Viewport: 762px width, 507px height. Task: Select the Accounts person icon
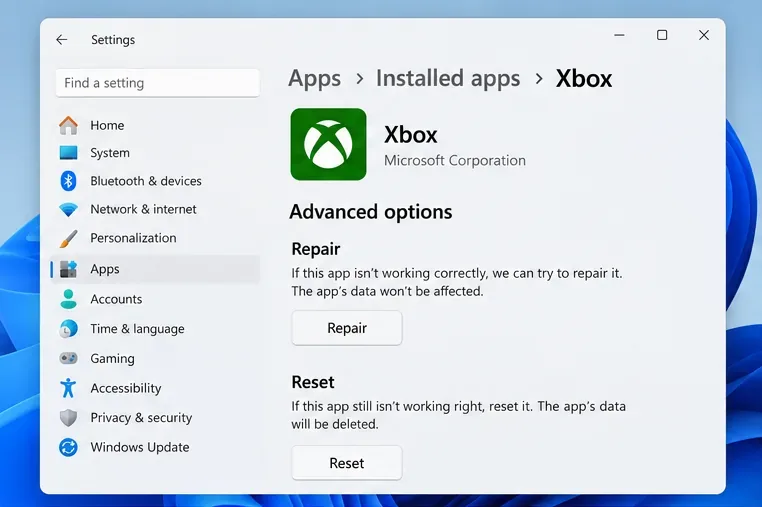pos(69,299)
